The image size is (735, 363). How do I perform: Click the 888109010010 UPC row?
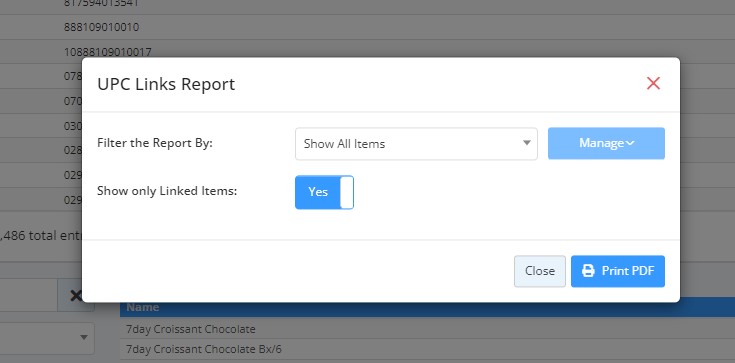[368, 27]
